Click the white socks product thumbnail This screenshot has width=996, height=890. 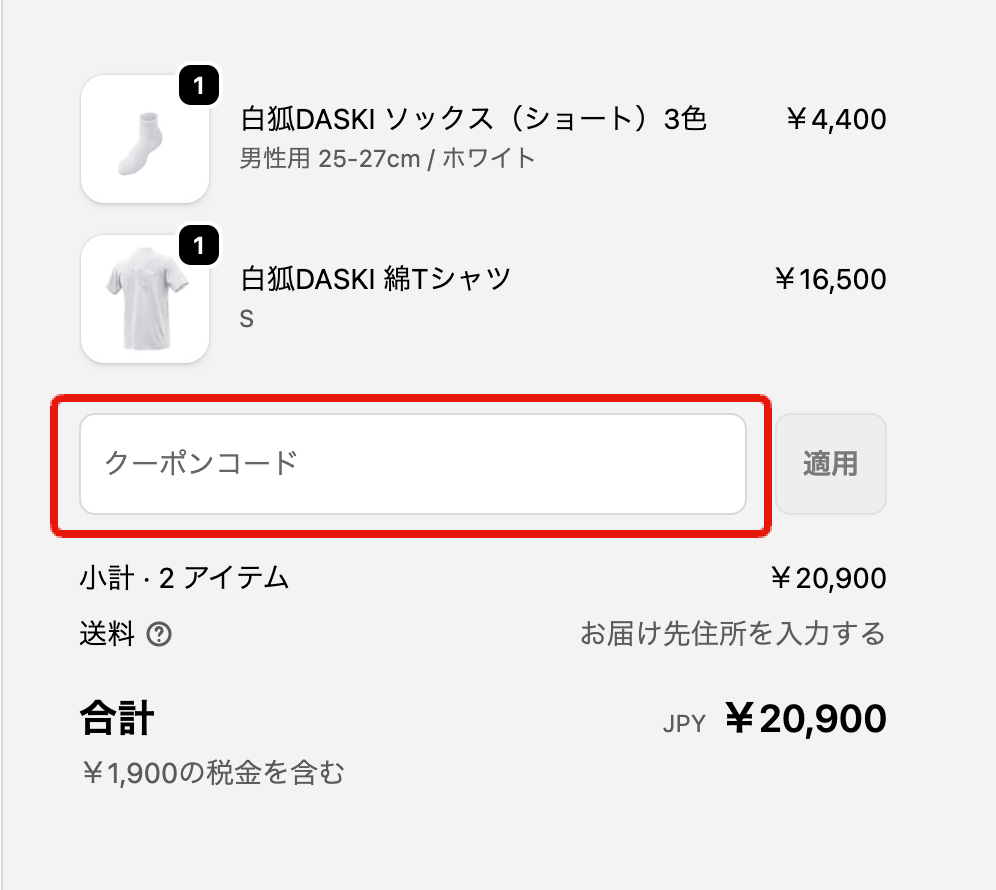pos(144,139)
